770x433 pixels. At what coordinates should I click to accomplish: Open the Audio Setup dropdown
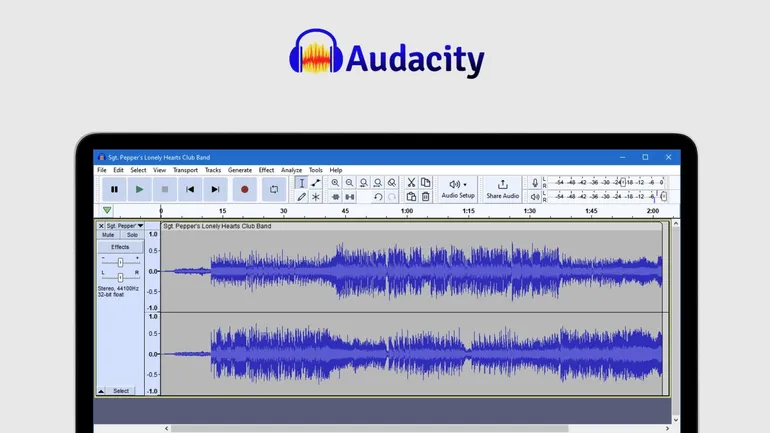click(x=458, y=189)
